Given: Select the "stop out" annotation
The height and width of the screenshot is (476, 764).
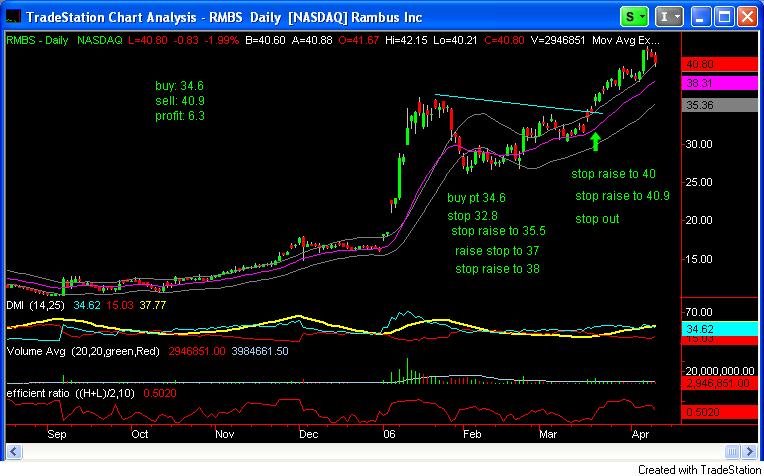Looking at the screenshot, I should click(x=597, y=219).
